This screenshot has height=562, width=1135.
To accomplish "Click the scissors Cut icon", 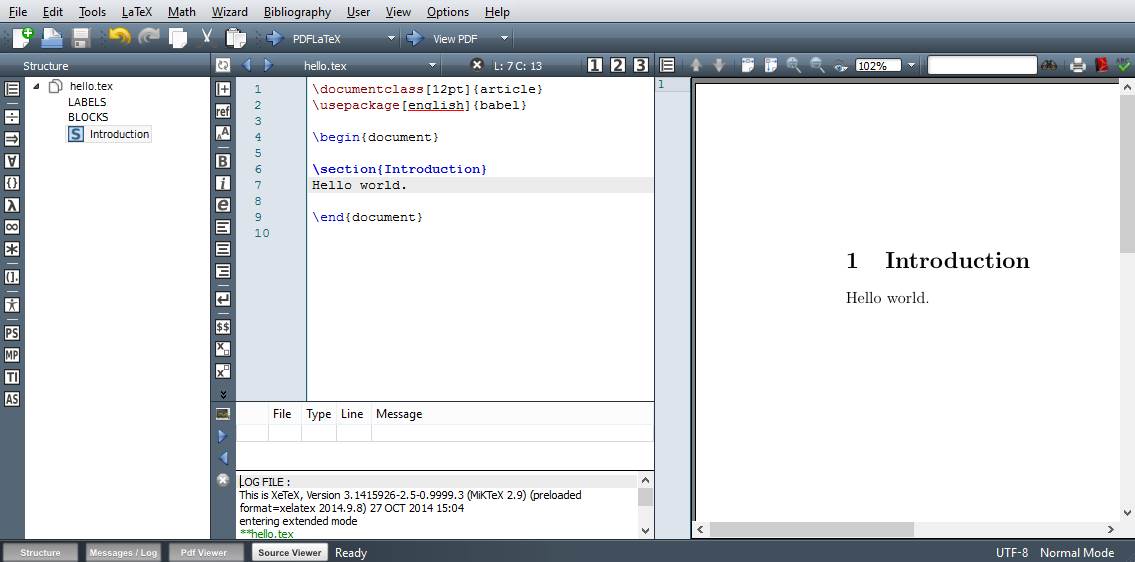I will pyautogui.click(x=207, y=38).
